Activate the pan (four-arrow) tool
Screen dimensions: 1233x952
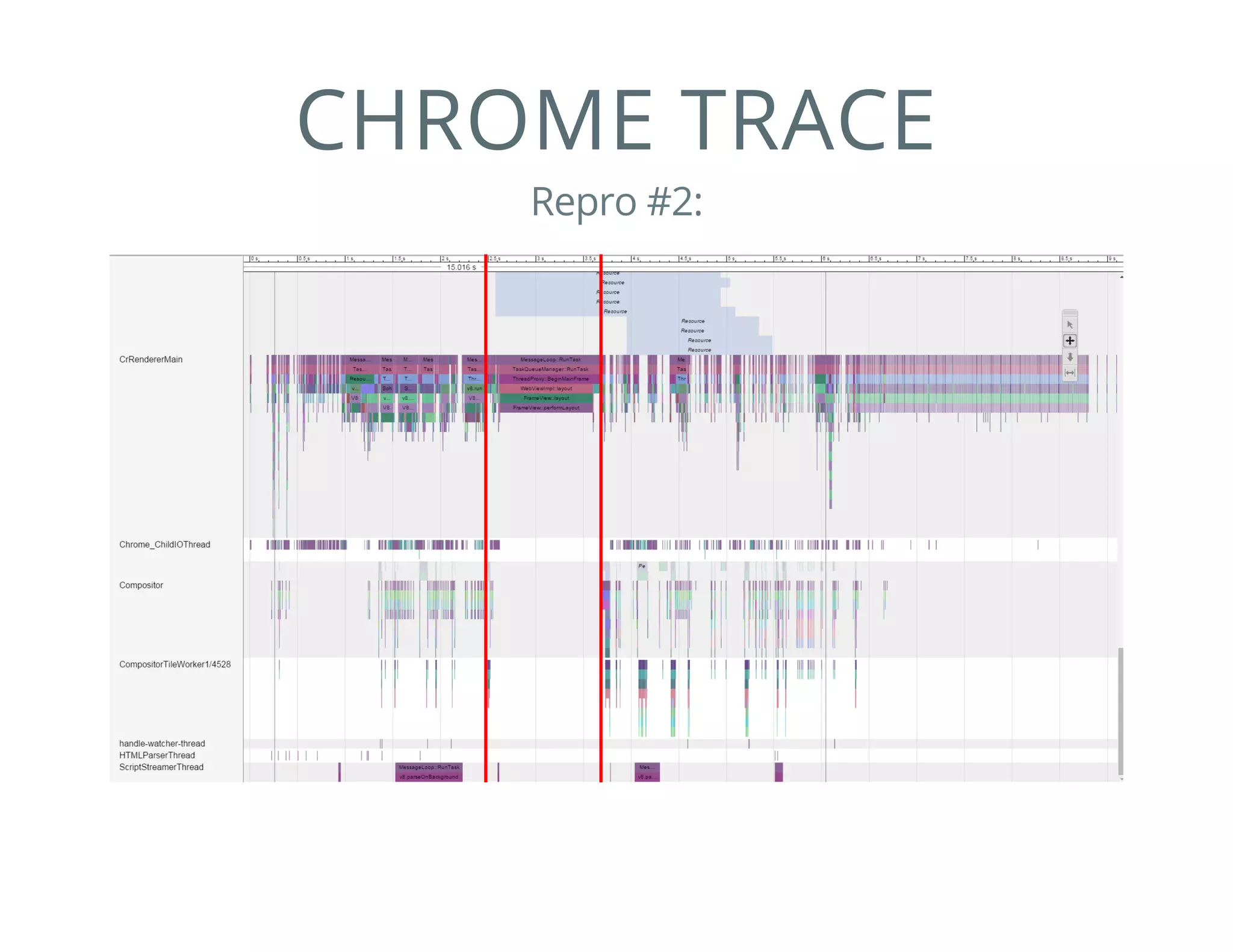click(x=1070, y=341)
